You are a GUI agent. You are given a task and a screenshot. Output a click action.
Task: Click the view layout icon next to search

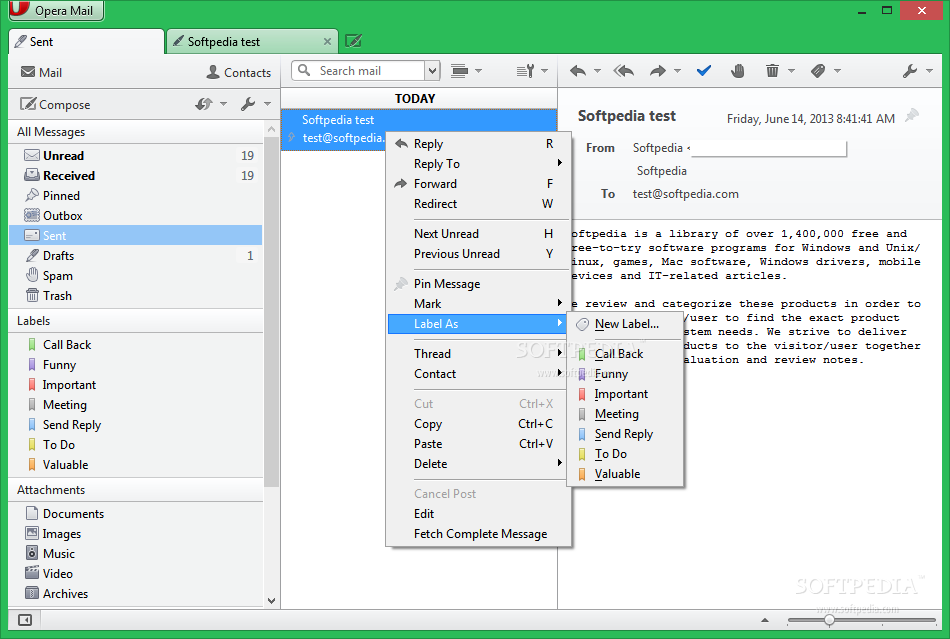tap(460, 71)
